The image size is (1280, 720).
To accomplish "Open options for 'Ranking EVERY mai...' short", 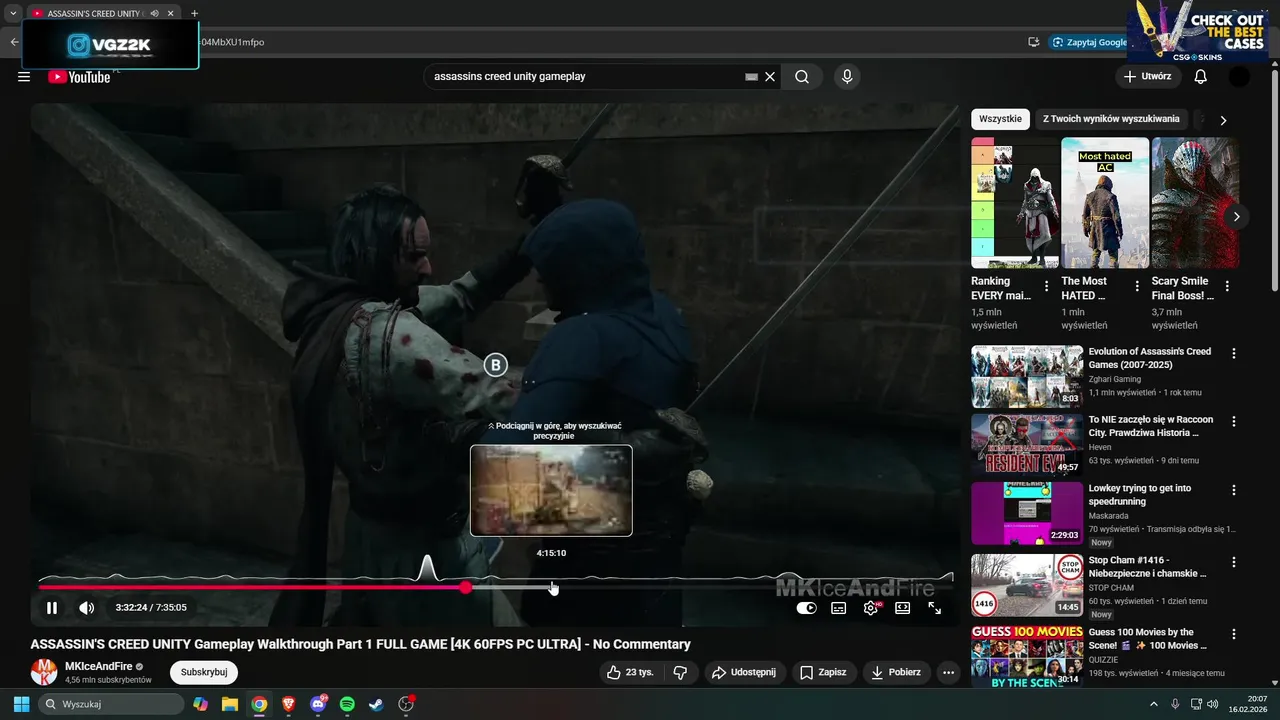I will (x=1047, y=286).
